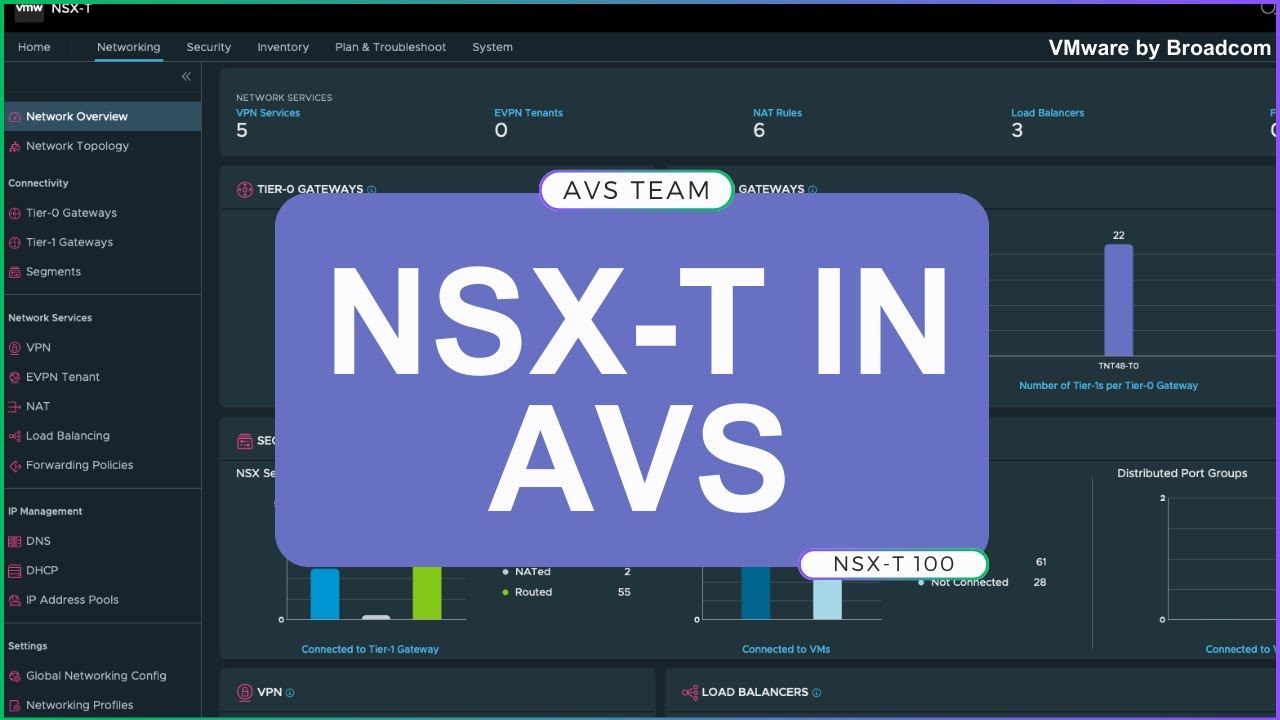The height and width of the screenshot is (720, 1280).
Task: Open the 'Connected to Tier-1 Gateway' link
Action: pyautogui.click(x=370, y=650)
